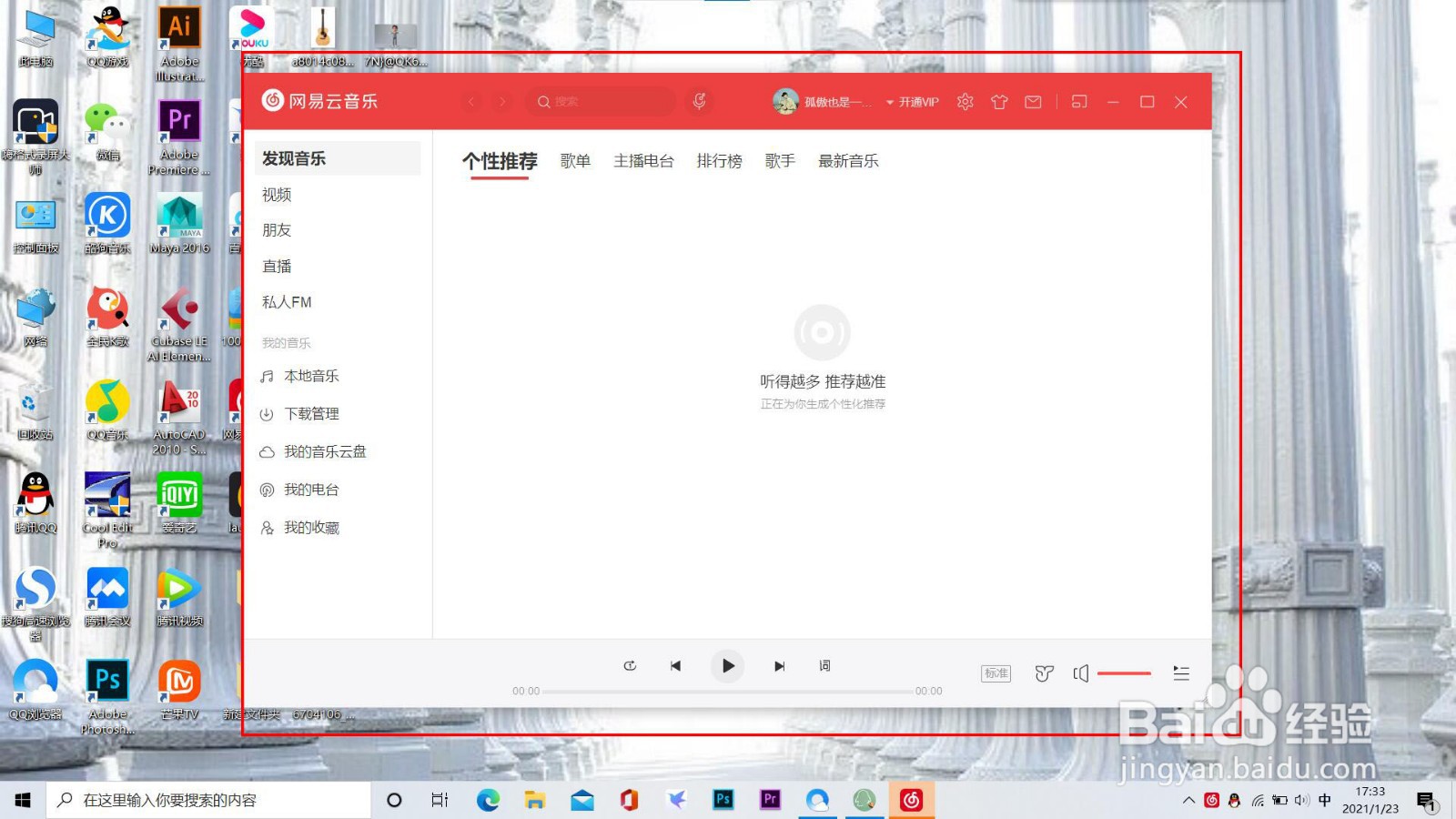Switch to the 歌单 tab
Viewport: 1456px width, 819px height.
(575, 161)
